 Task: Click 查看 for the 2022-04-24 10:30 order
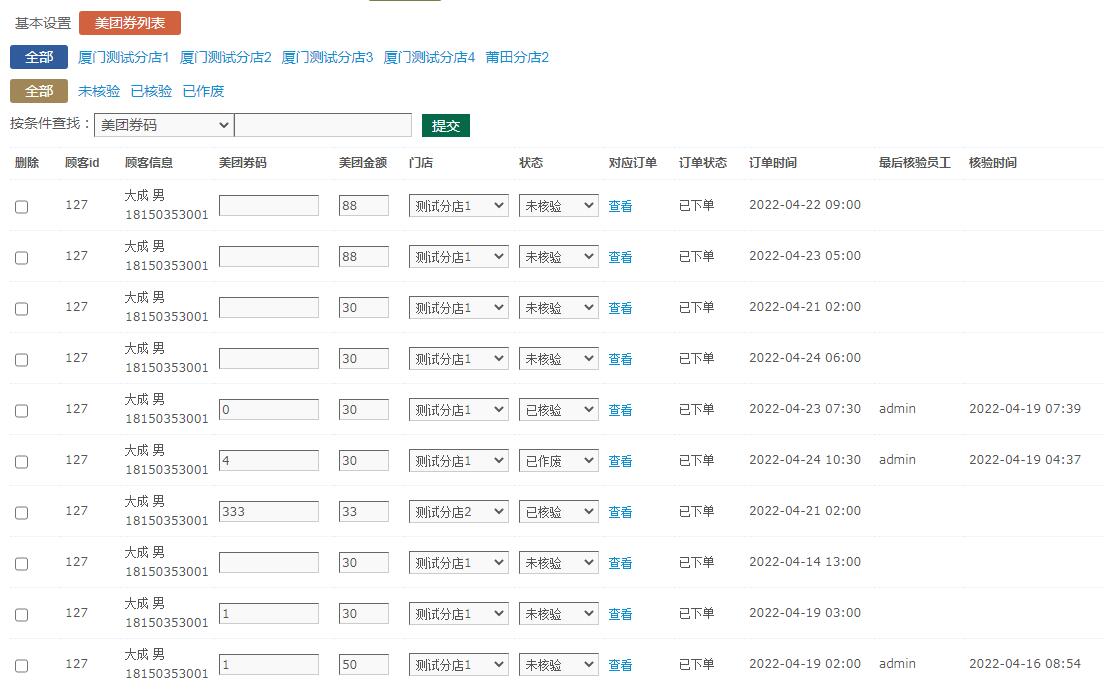point(620,461)
